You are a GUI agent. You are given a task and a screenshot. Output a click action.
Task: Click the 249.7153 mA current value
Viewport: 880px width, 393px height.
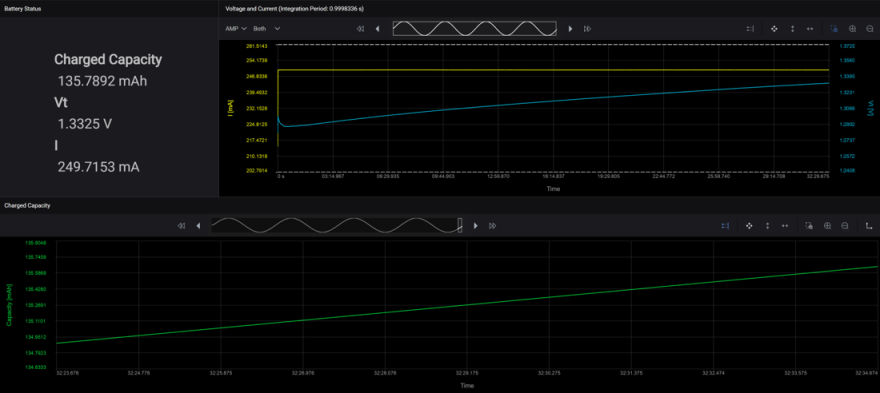[x=98, y=167]
